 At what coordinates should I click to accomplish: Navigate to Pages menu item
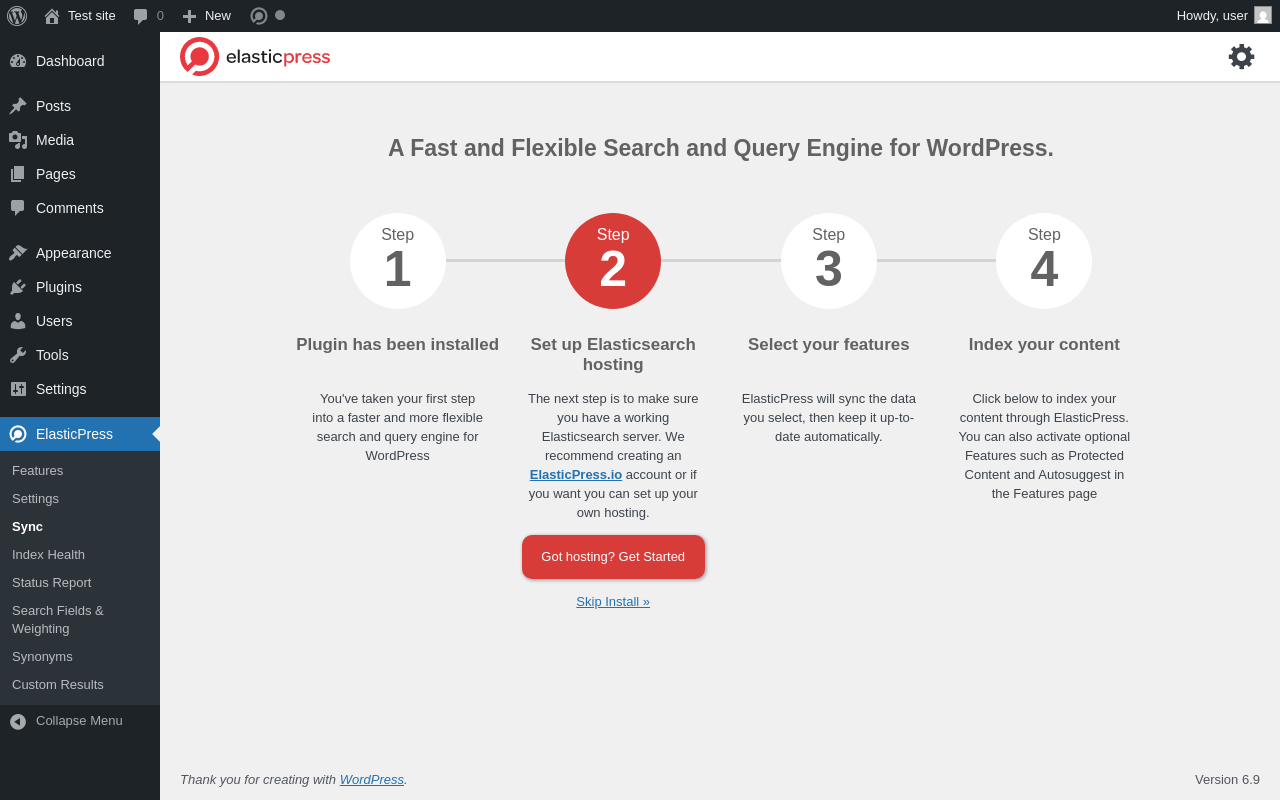point(80,174)
